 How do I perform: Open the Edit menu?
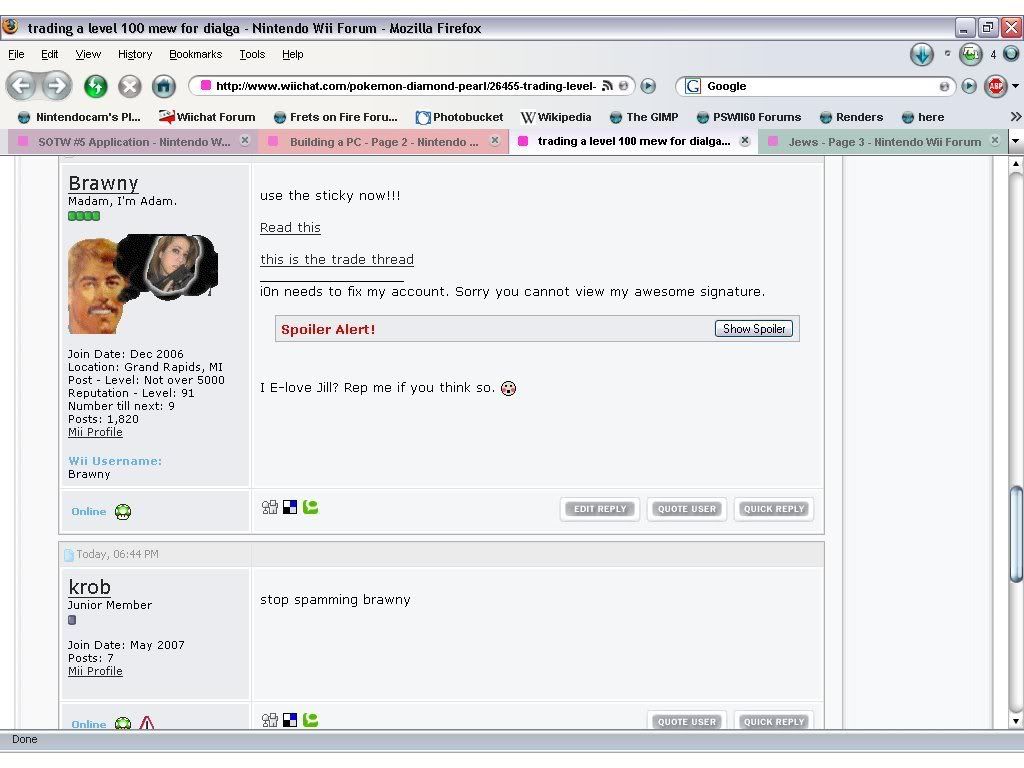point(50,54)
